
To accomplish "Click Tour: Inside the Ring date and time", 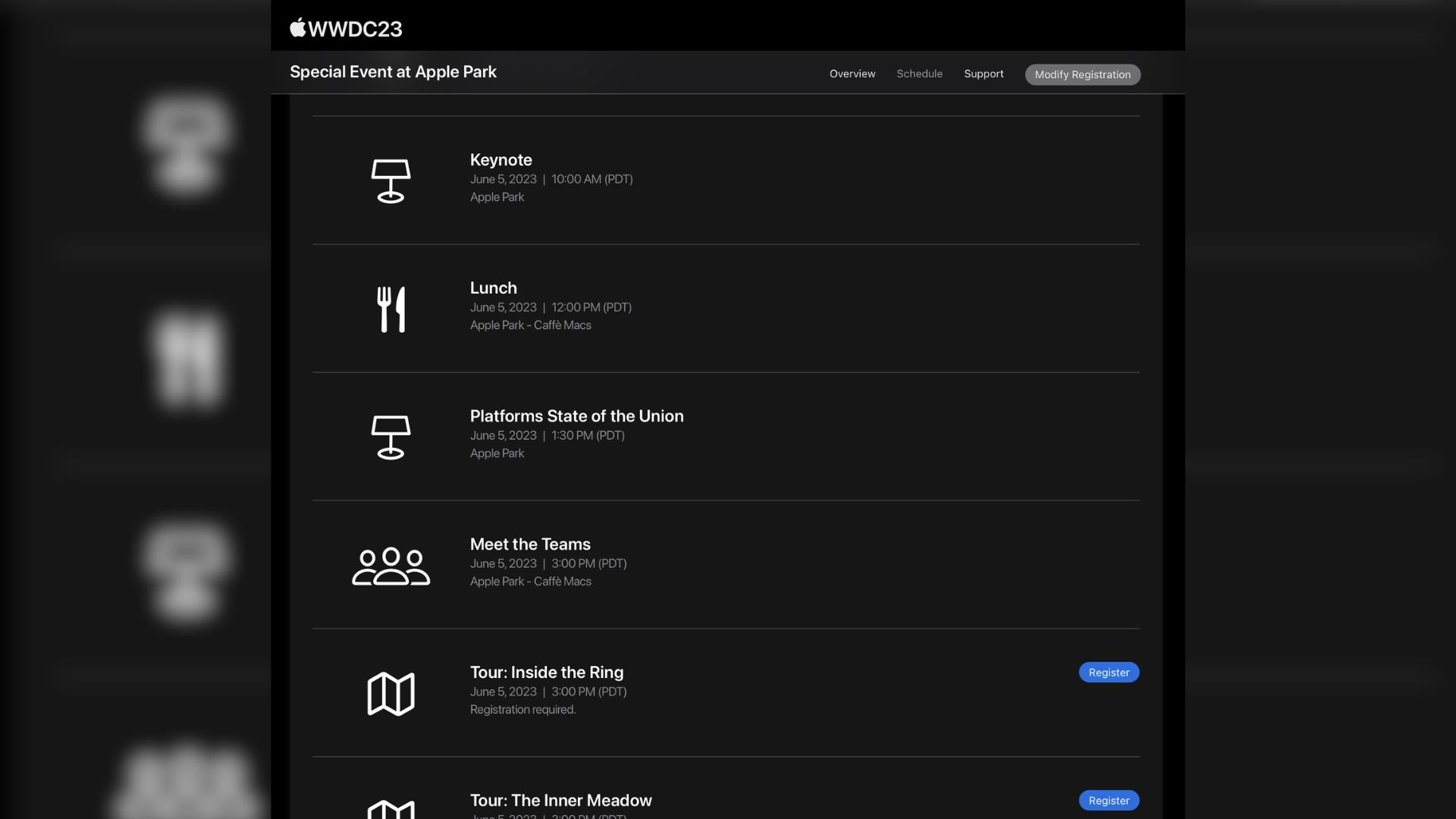I will (x=548, y=692).
